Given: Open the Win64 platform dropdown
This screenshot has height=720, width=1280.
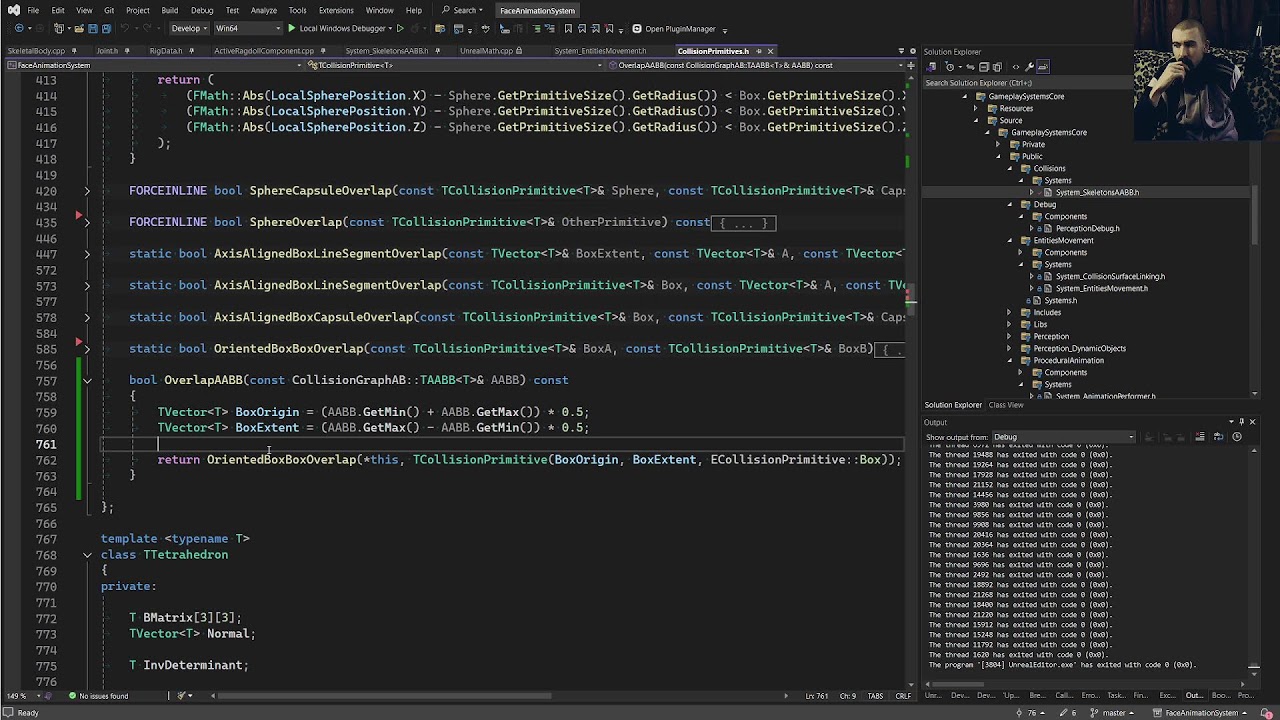Looking at the screenshot, I should click(247, 28).
